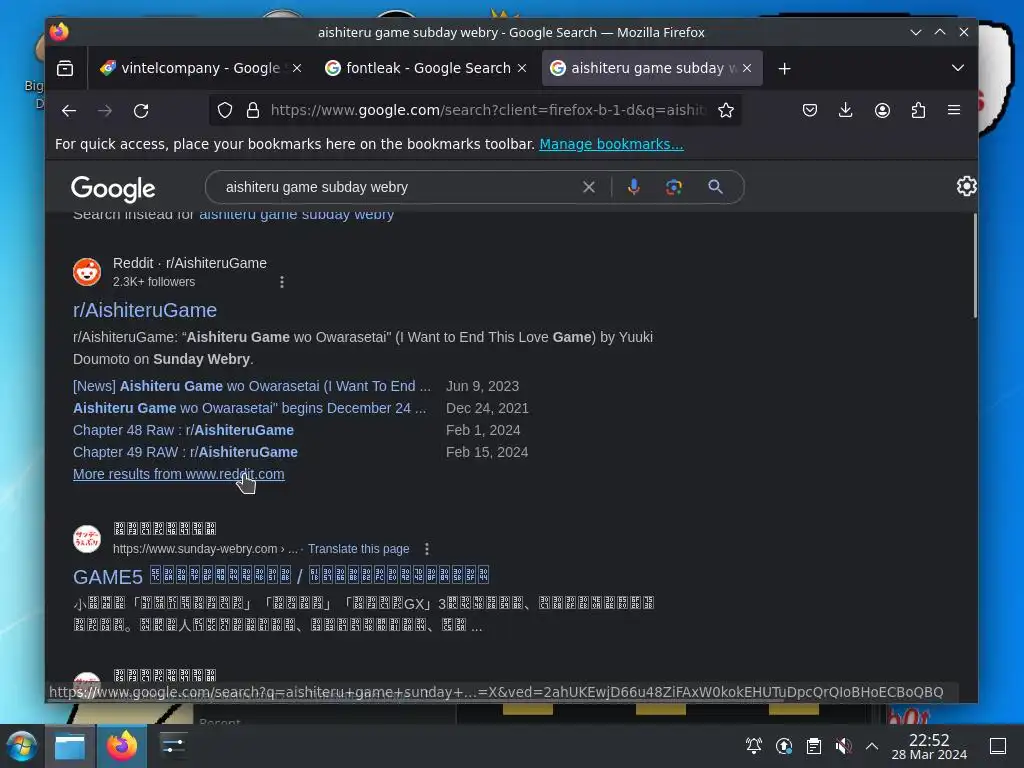Viewport: 1024px width, 768px height.
Task: Click the Manage bookmarks link
Action: pos(611,144)
